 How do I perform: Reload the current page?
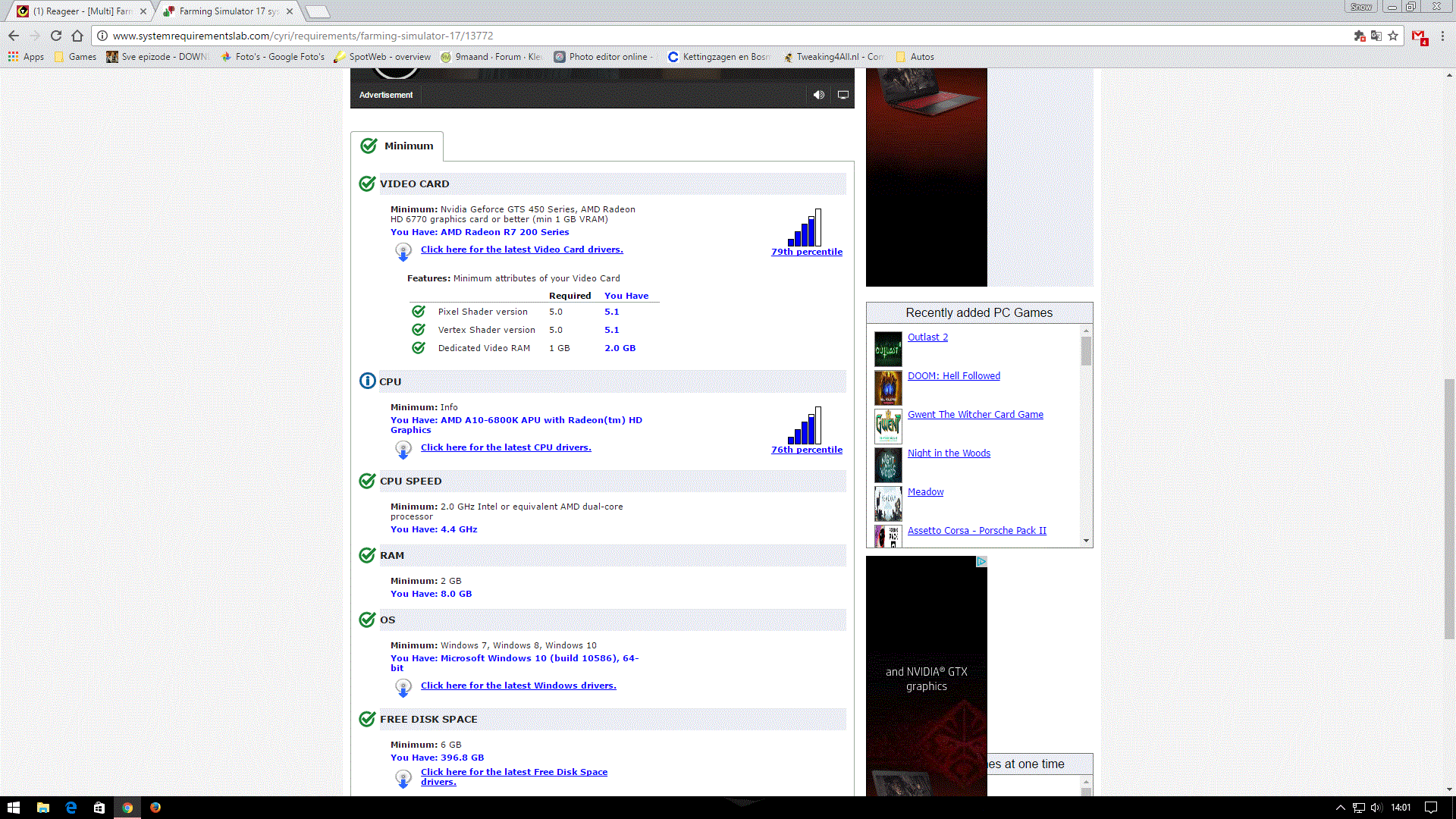coord(55,36)
